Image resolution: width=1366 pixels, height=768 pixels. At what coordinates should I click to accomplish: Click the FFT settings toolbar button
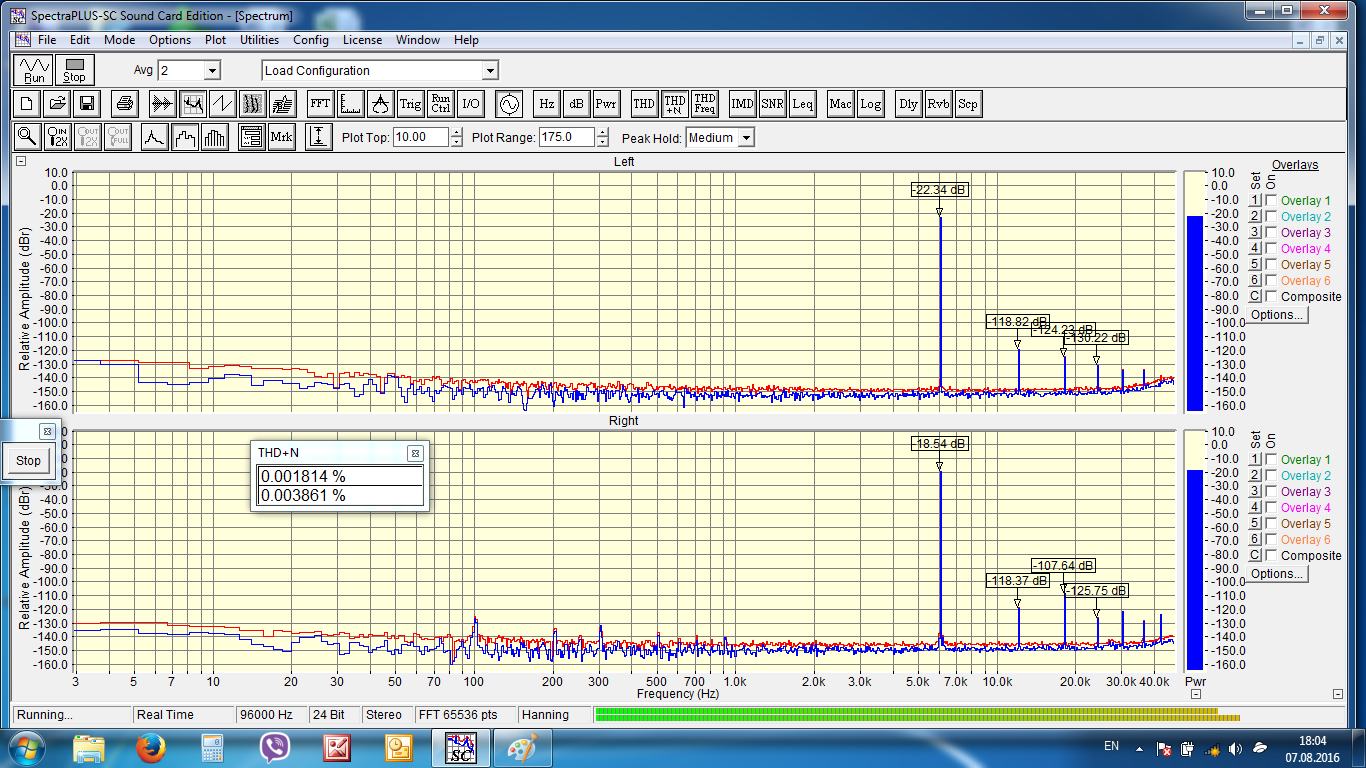pyautogui.click(x=320, y=103)
